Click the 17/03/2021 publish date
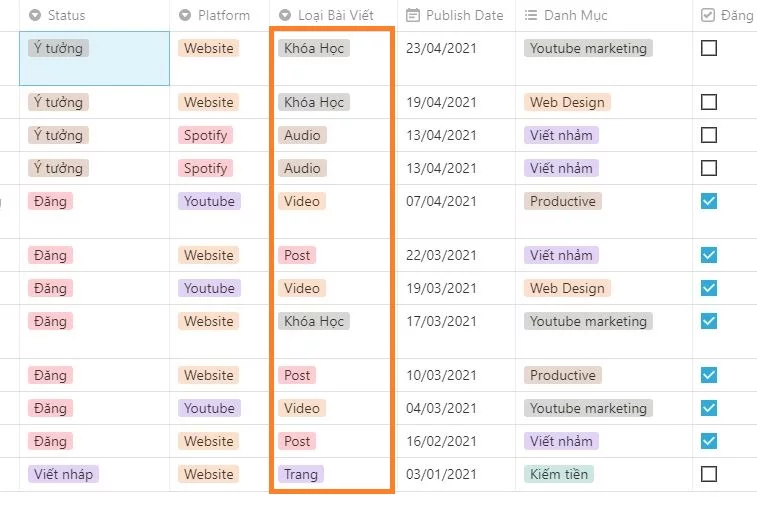This screenshot has height=509, width=757. pyautogui.click(x=441, y=321)
